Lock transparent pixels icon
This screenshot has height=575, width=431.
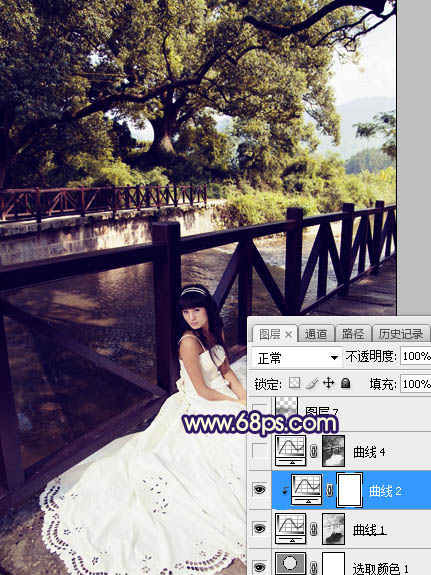pyautogui.click(x=295, y=383)
